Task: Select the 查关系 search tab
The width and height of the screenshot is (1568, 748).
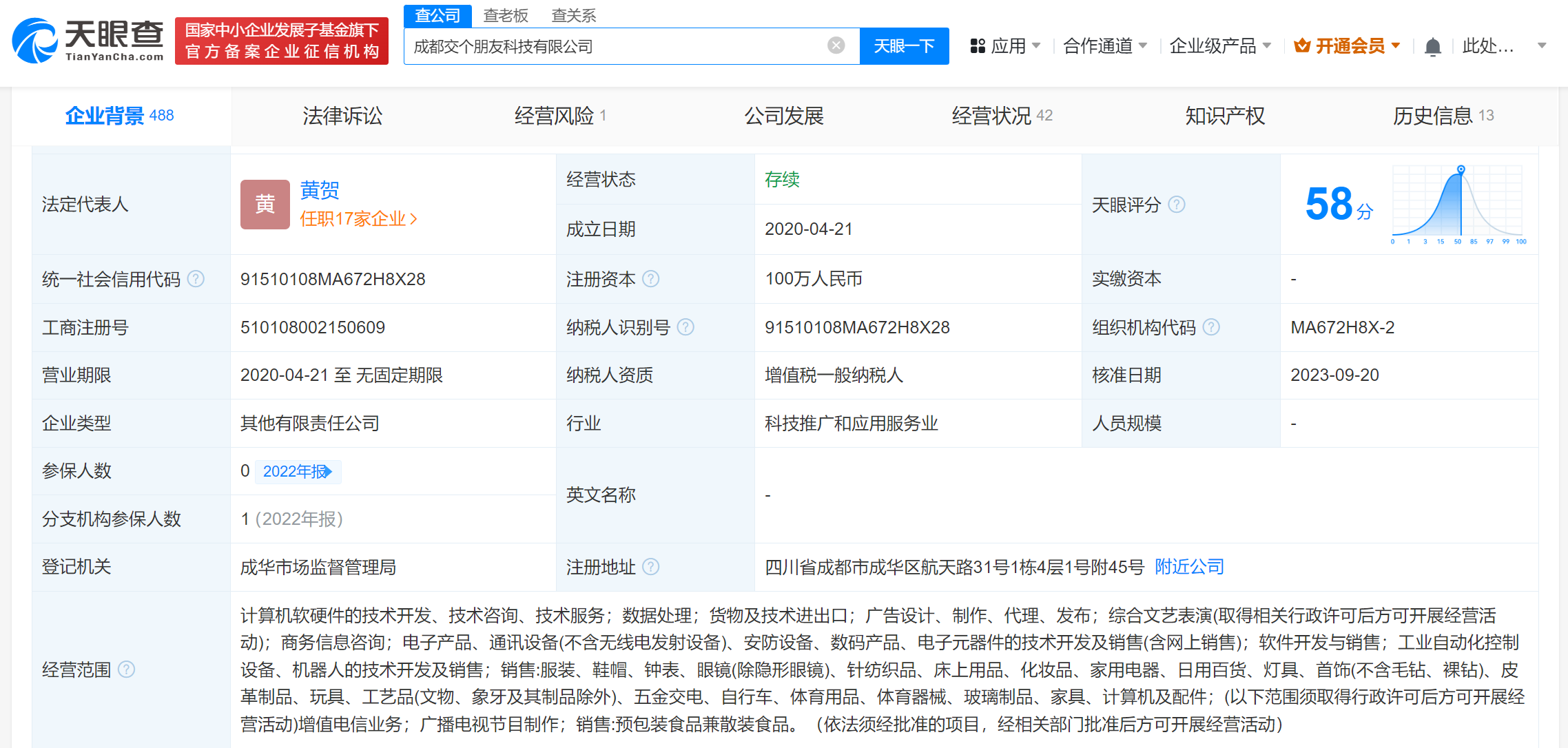Action: [574, 15]
